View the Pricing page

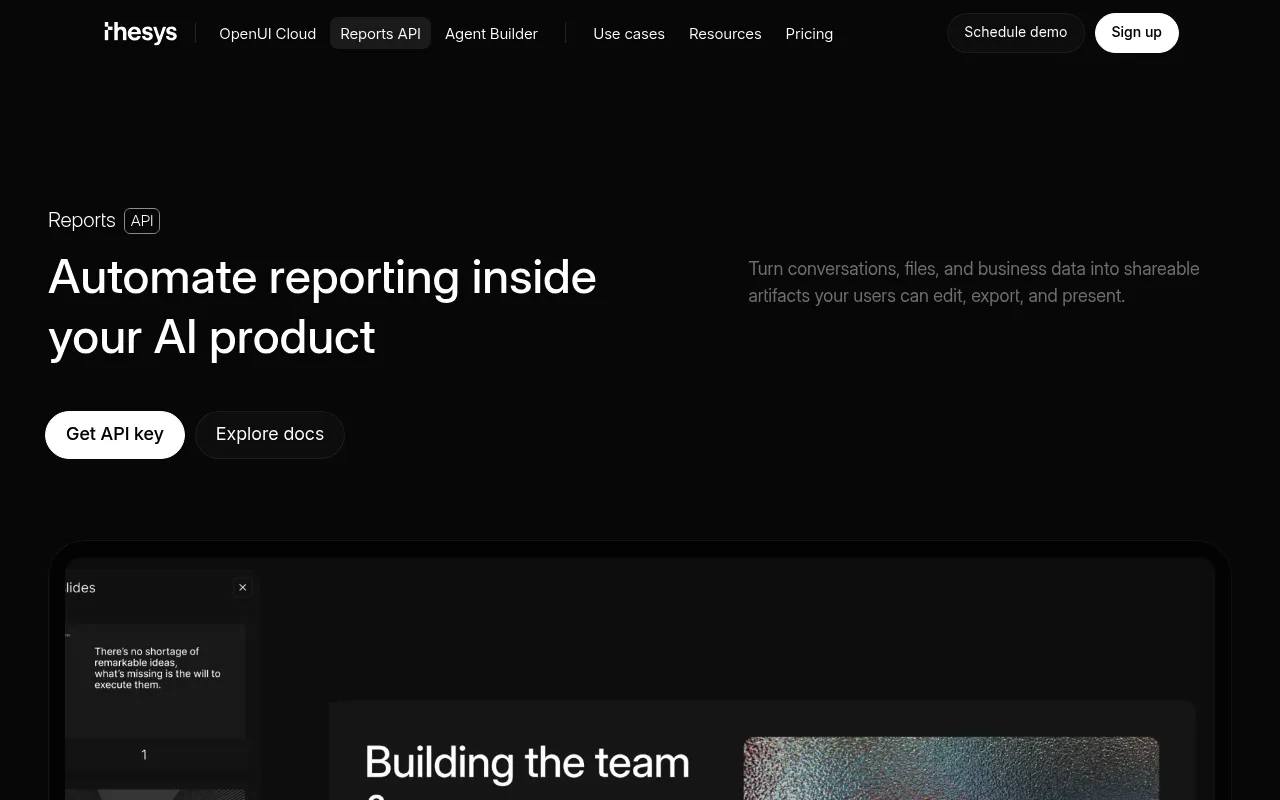[809, 34]
